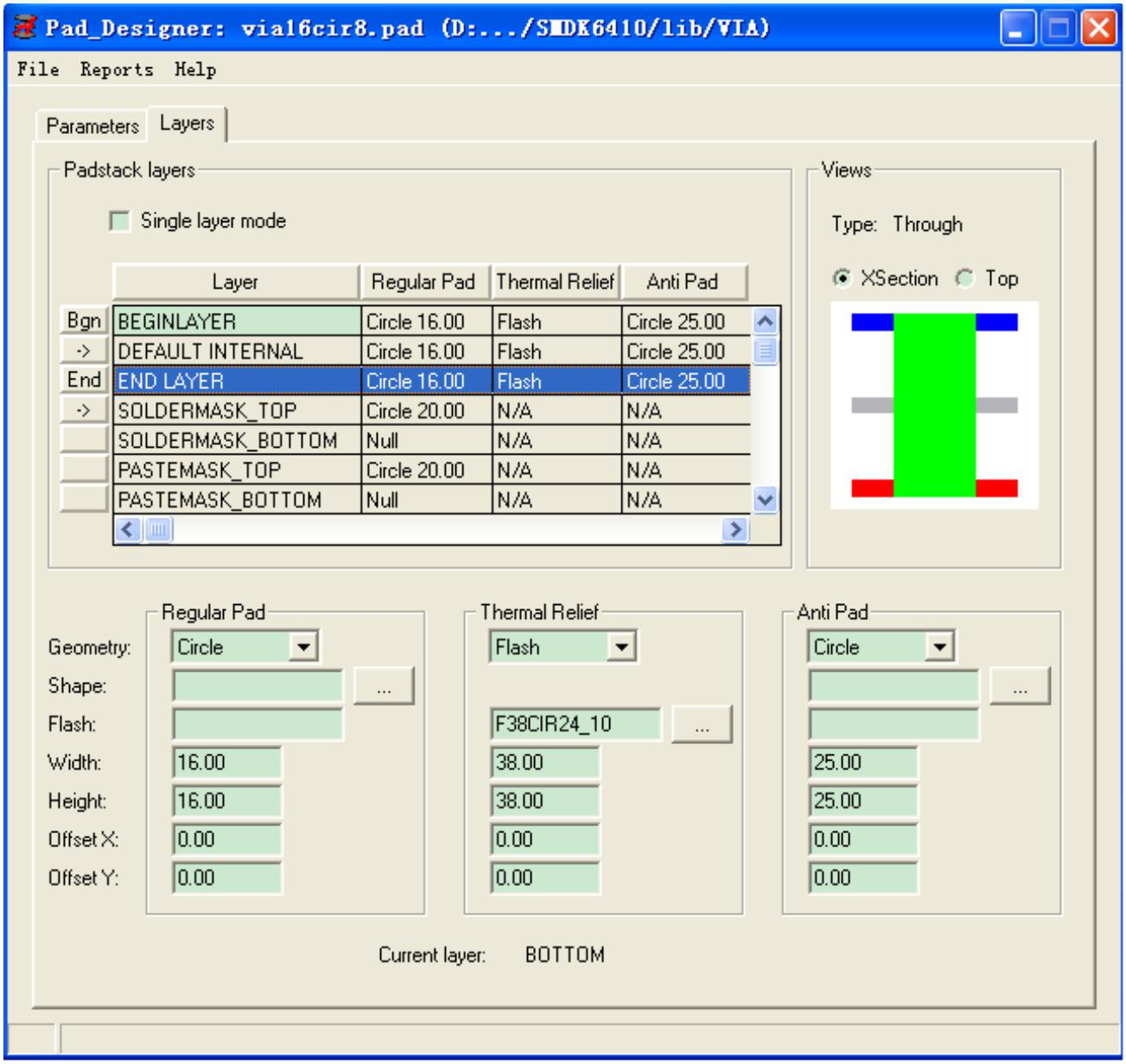
Task: Open Thermal Relief flash browse button
Action: pyautogui.click(x=702, y=724)
